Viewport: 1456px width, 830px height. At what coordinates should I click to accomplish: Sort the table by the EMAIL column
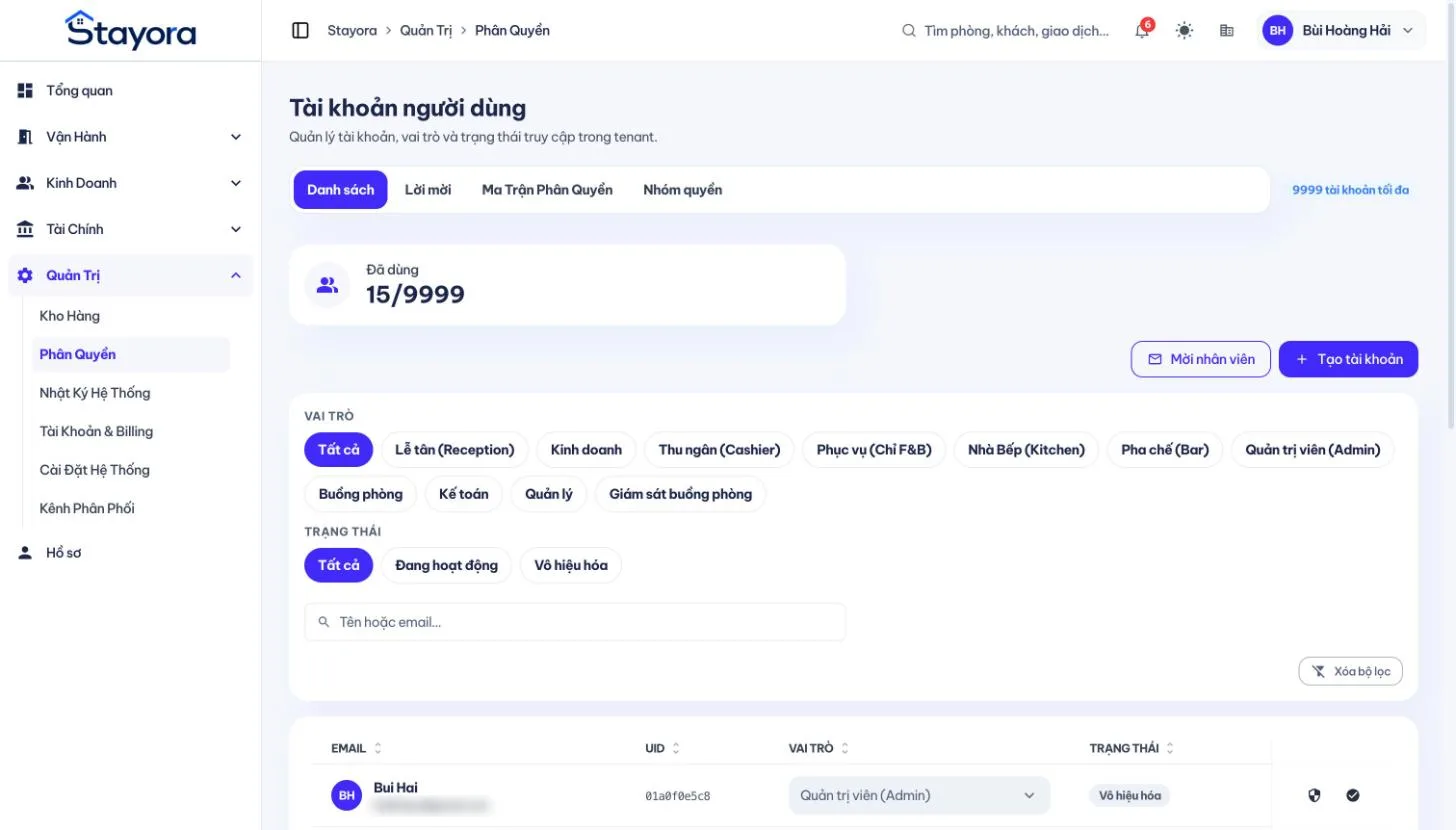(357, 748)
